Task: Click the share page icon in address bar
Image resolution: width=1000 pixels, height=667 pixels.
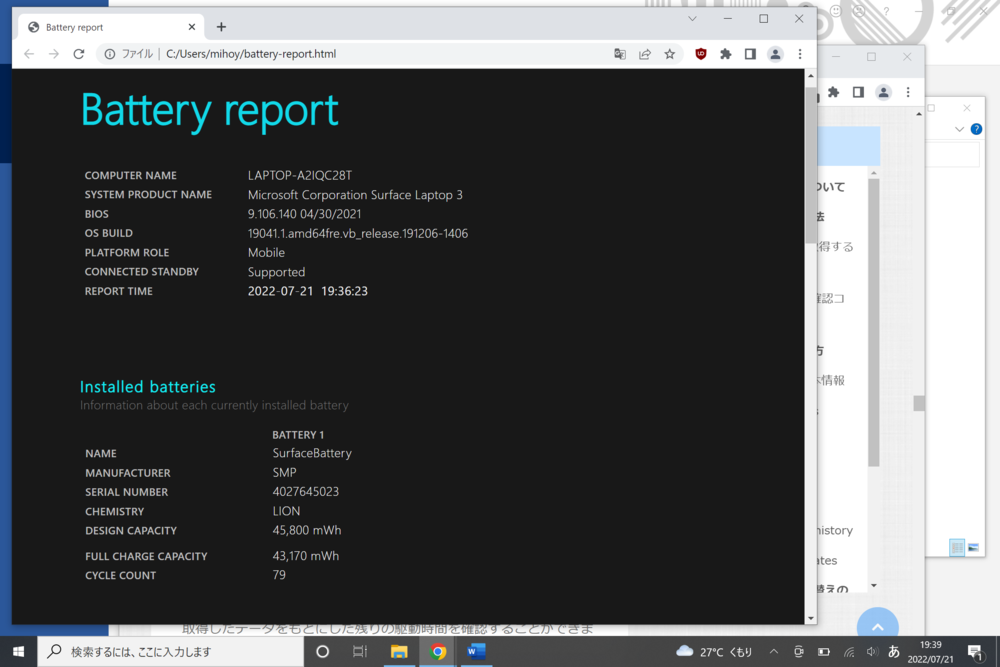Action: (645, 54)
